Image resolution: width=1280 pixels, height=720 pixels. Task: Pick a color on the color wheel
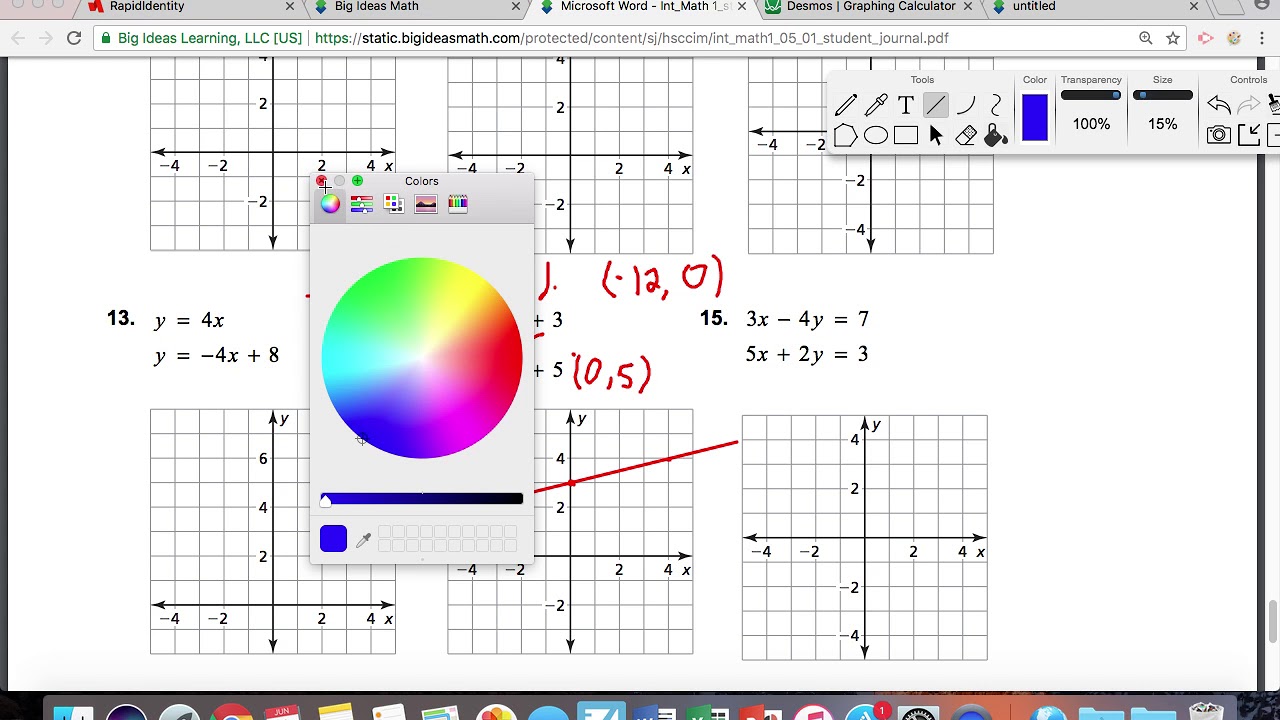(421, 358)
